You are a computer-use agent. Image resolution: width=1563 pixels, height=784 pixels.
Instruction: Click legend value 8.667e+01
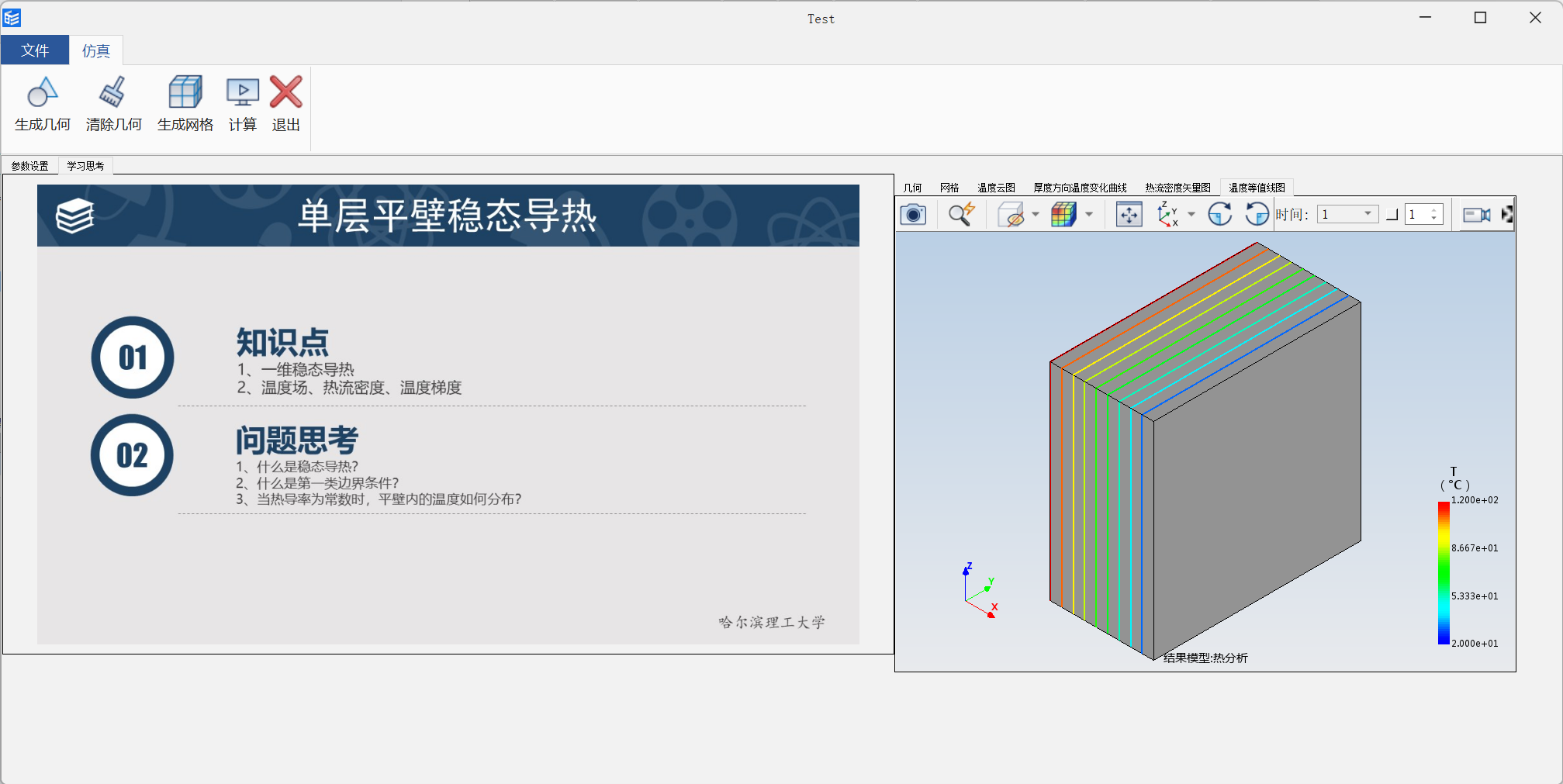(x=1475, y=548)
